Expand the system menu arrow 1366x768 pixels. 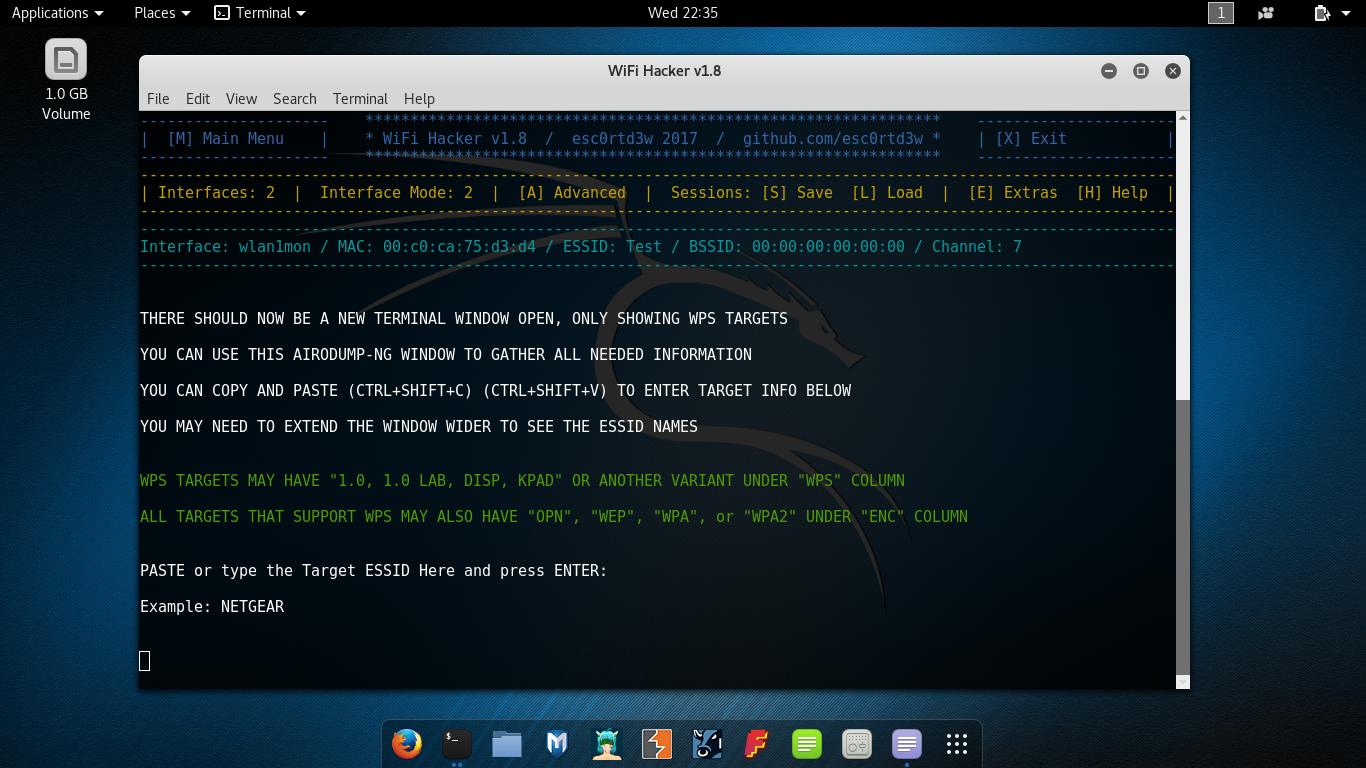1347,13
